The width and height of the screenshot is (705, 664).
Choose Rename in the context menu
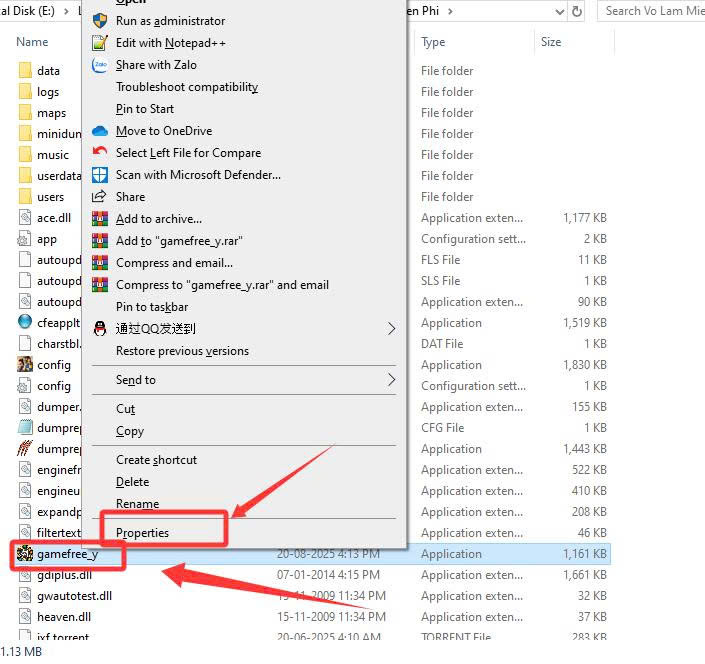tap(137, 504)
